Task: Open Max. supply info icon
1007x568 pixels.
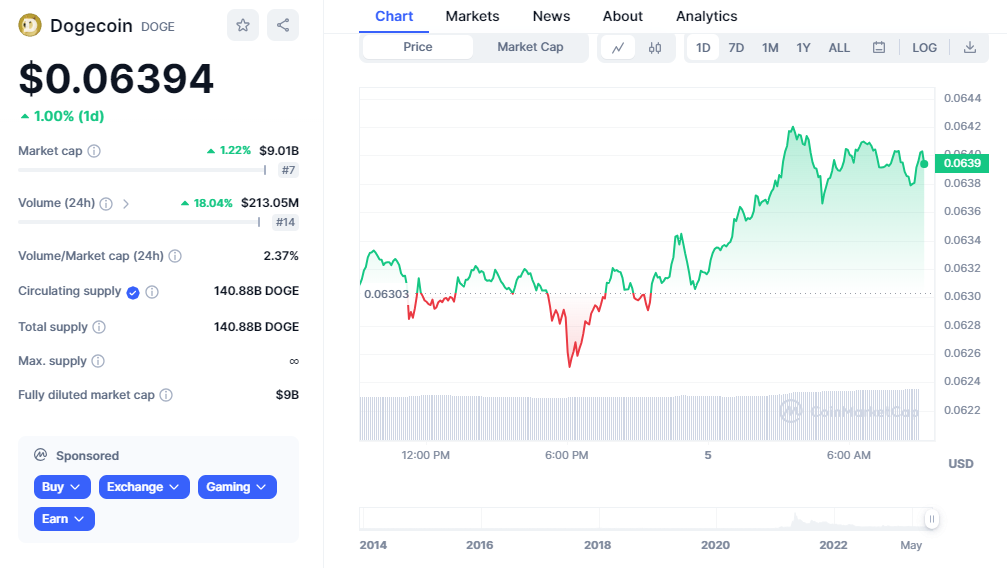Action: click(x=98, y=361)
